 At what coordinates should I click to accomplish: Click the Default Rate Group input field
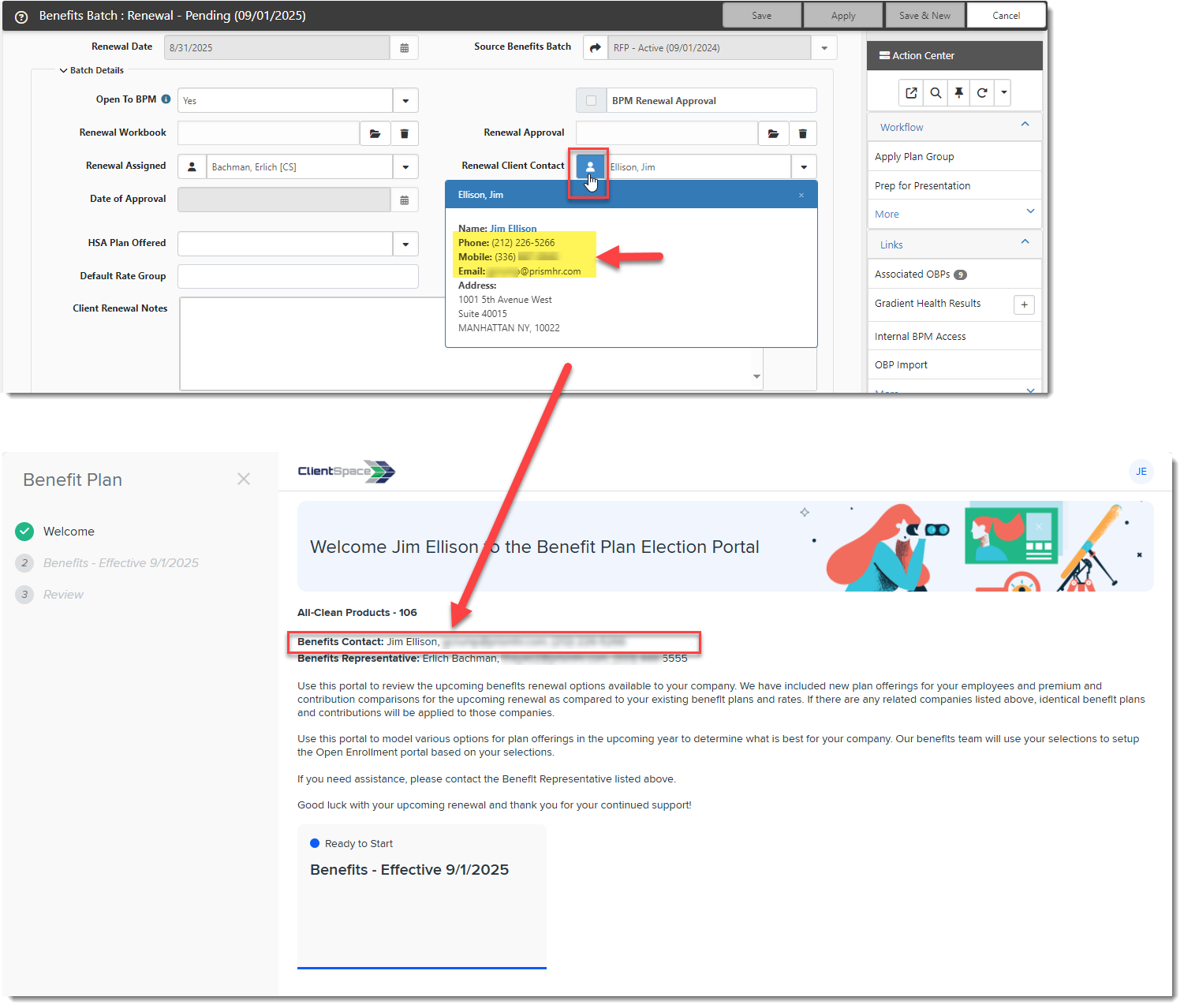click(x=297, y=277)
